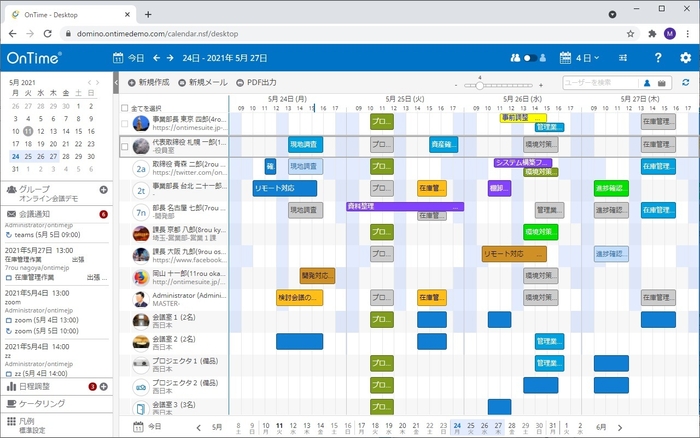Click the room/resource filter icon by search
700x438 pixels.
tap(662, 83)
